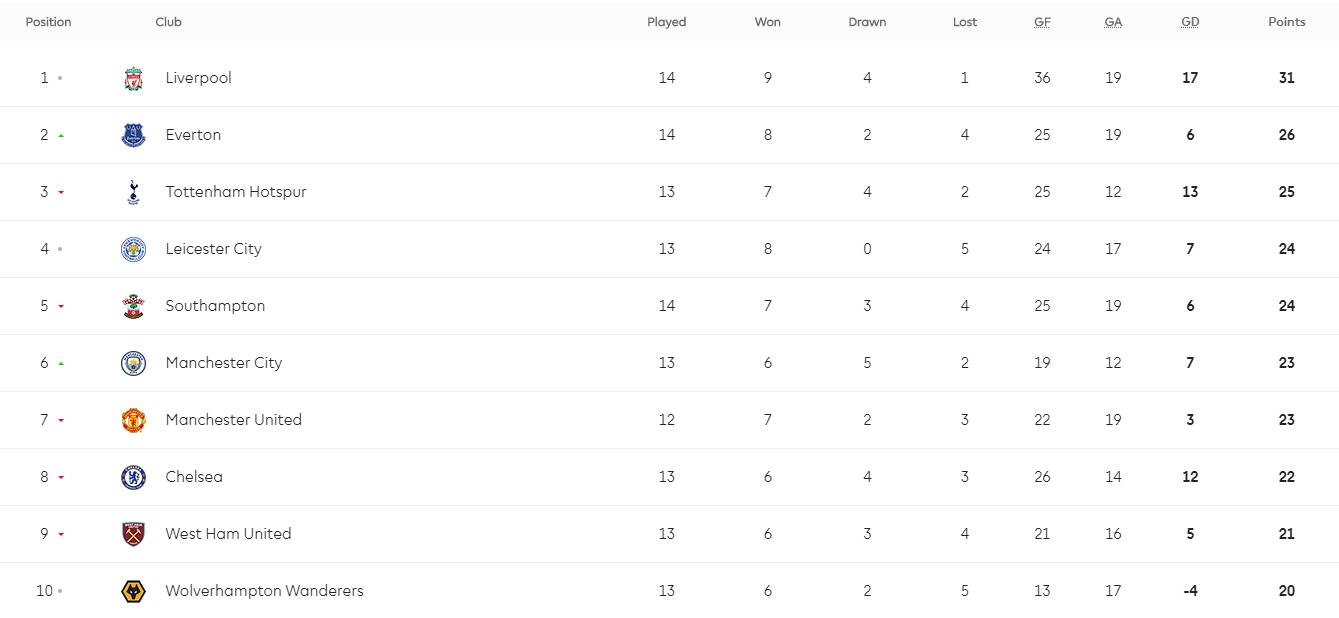Click the Leicester City fox badge
This screenshot has width=1339, height=618.
133,249
